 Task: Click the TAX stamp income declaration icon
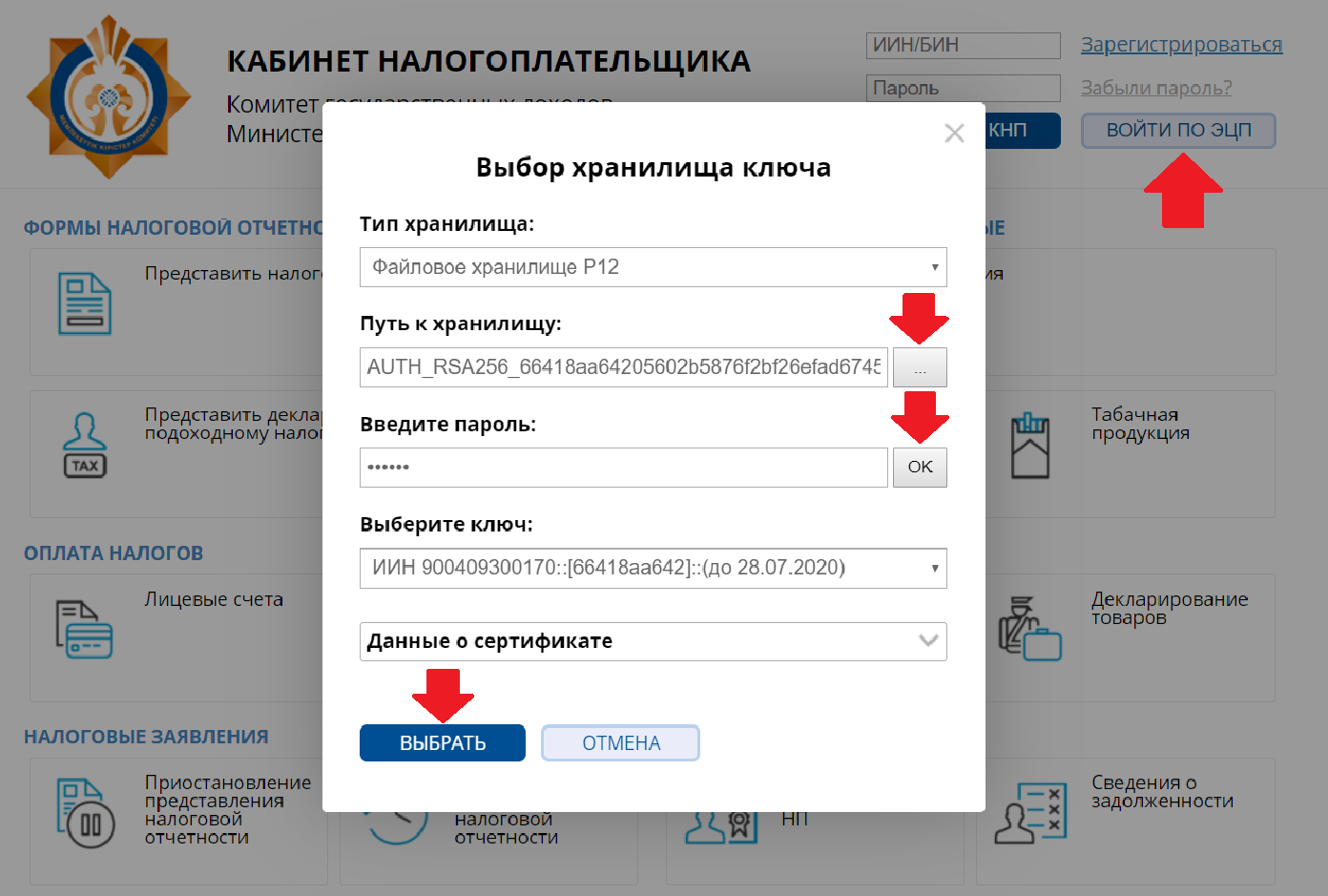(x=85, y=445)
